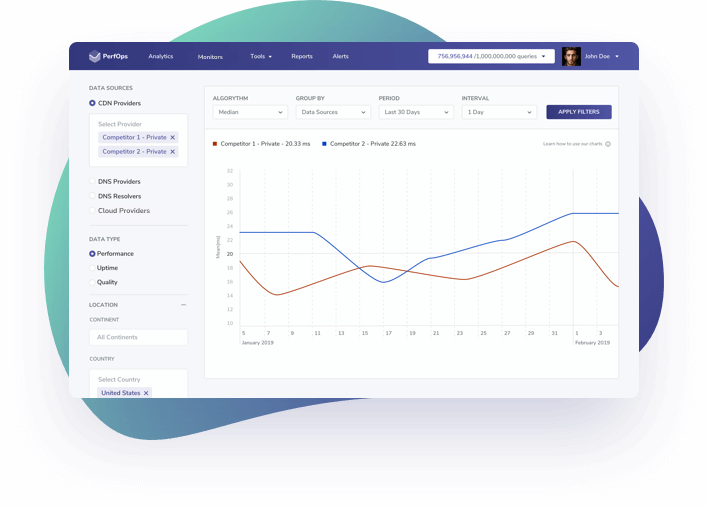Viewport: 708px width, 507px height.
Task: Expand the Tools menu dropdown
Action: coord(261,56)
